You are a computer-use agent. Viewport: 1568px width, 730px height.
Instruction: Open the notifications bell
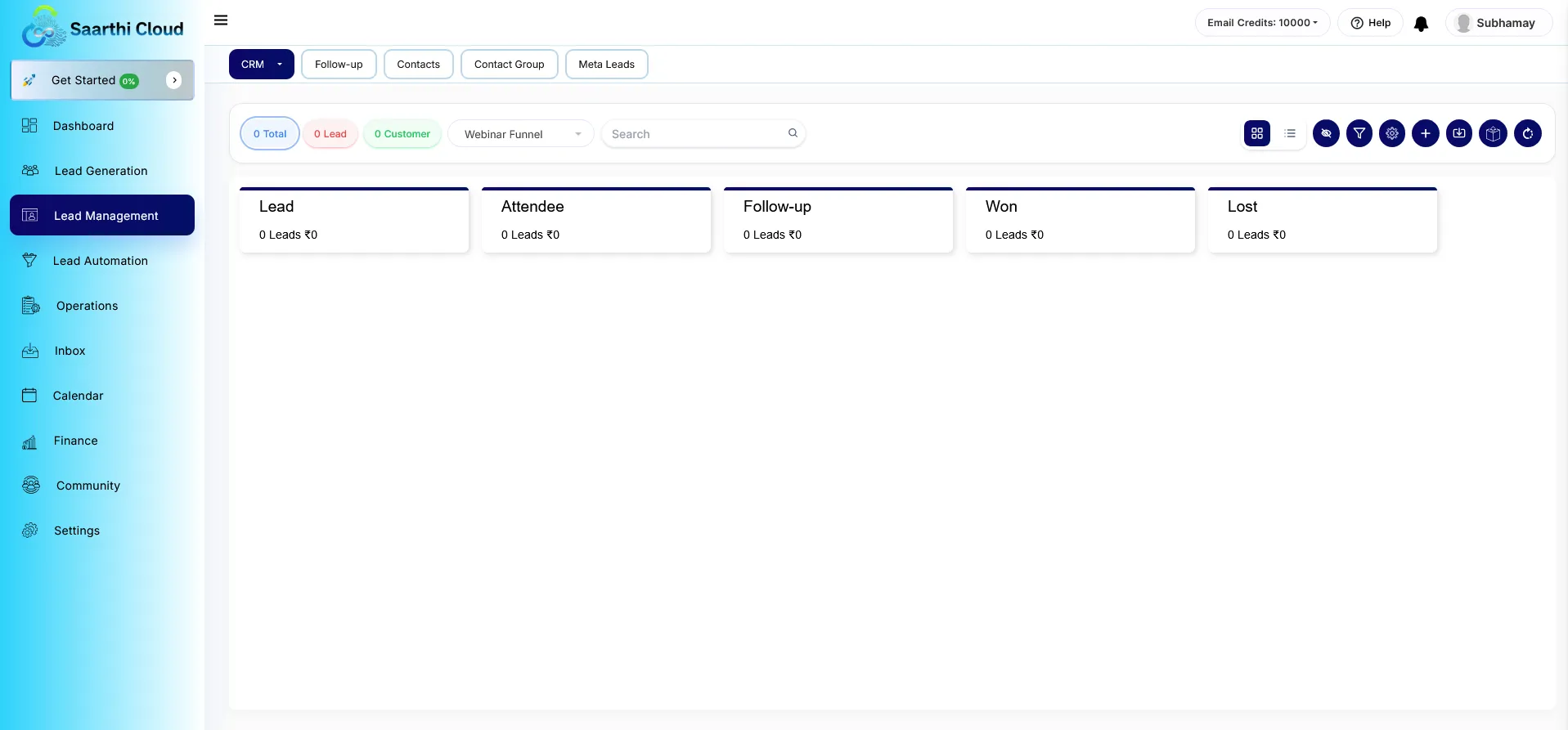[1422, 24]
